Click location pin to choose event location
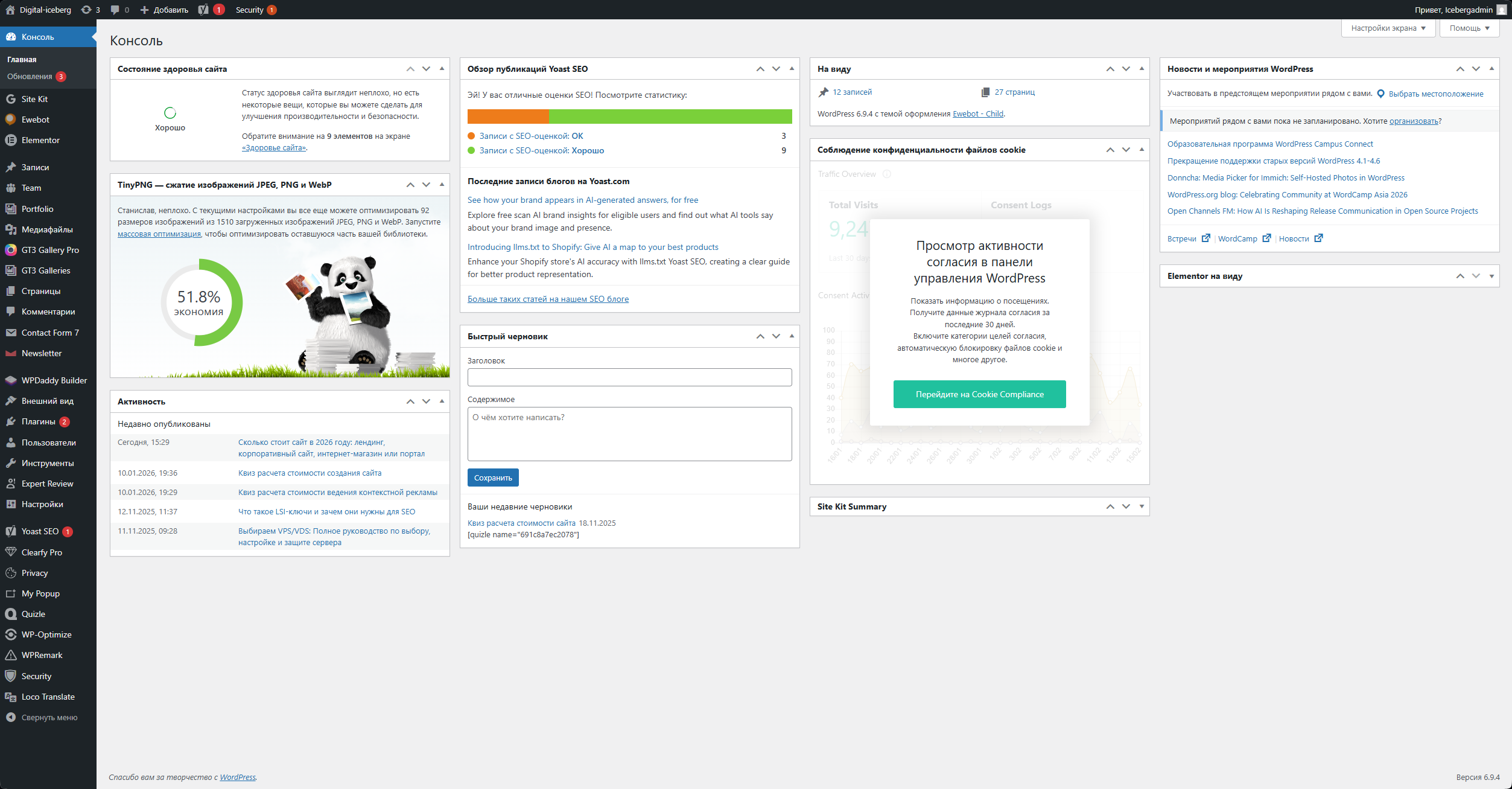This screenshot has height=789, width=1512. pyautogui.click(x=1380, y=94)
